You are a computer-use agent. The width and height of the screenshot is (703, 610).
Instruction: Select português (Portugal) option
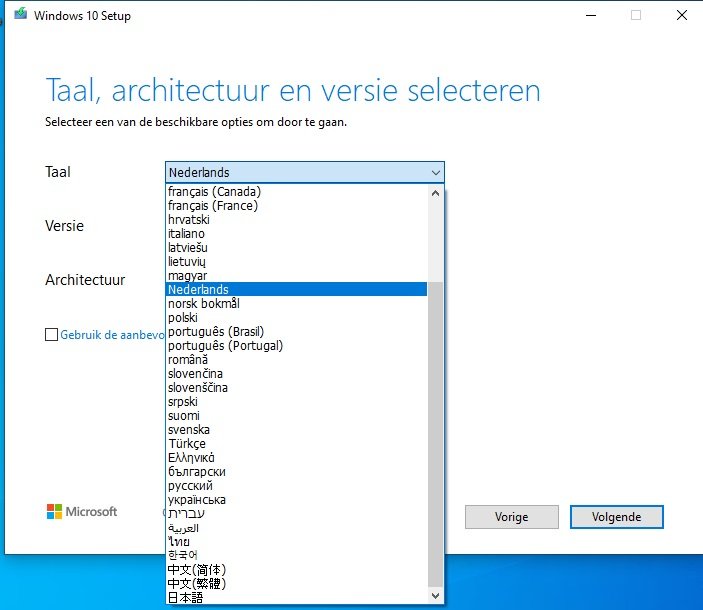296,345
